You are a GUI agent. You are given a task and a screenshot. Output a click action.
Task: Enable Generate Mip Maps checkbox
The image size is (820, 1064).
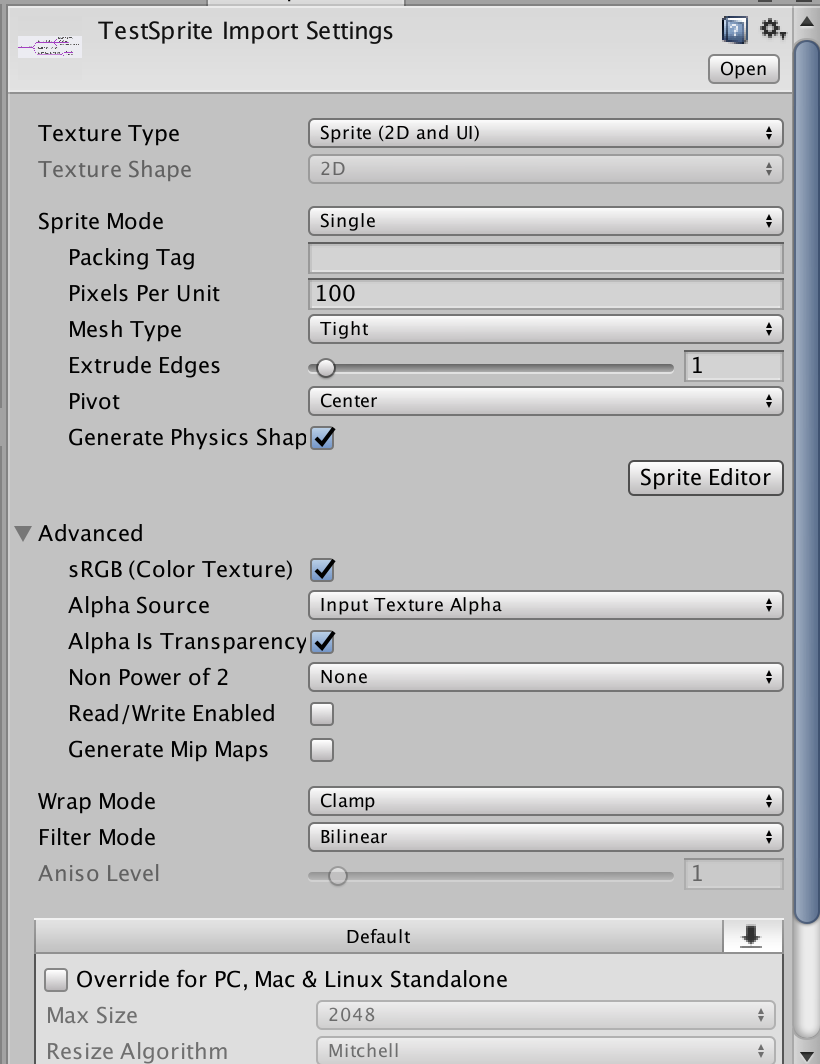[x=322, y=750]
